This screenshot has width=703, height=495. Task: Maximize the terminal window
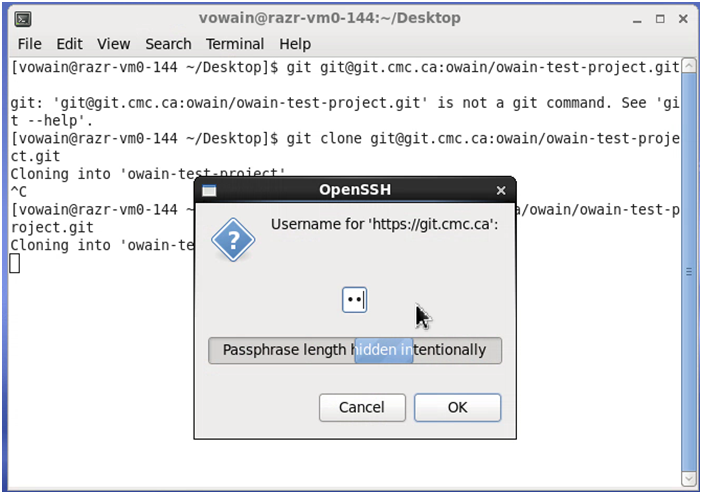[x=660, y=19]
